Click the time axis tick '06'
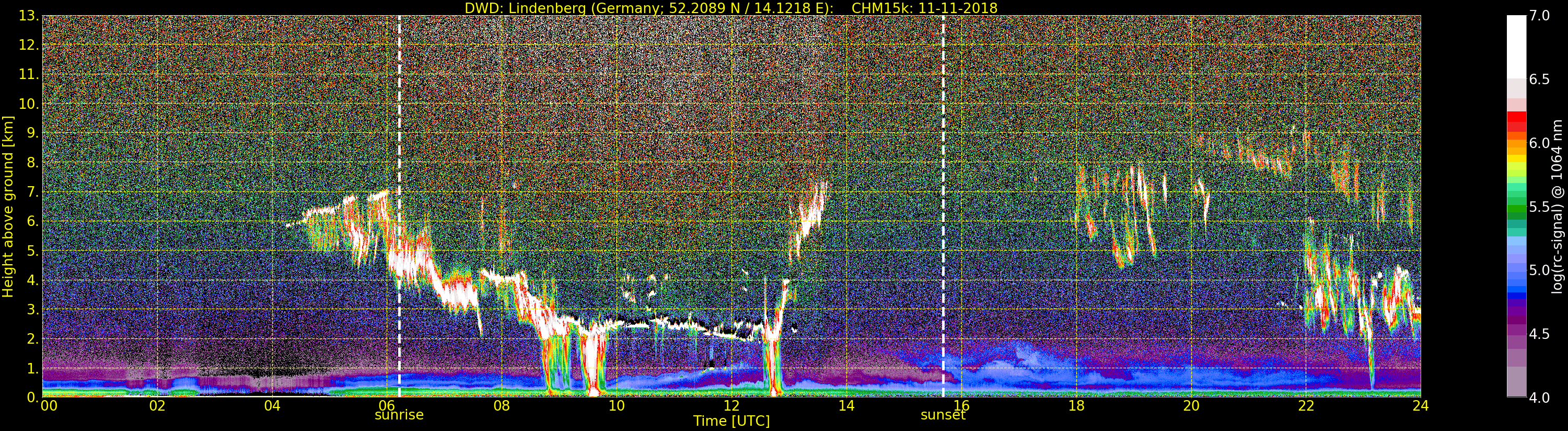Image resolution: width=1568 pixels, height=431 pixels. (x=387, y=405)
